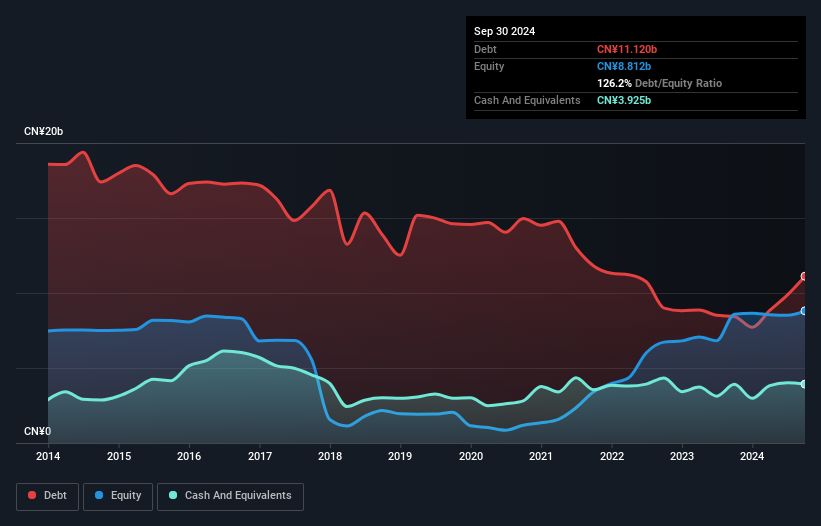Click the 2016 x-axis label
This screenshot has width=821, height=526.
pyautogui.click(x=189, y=456)
